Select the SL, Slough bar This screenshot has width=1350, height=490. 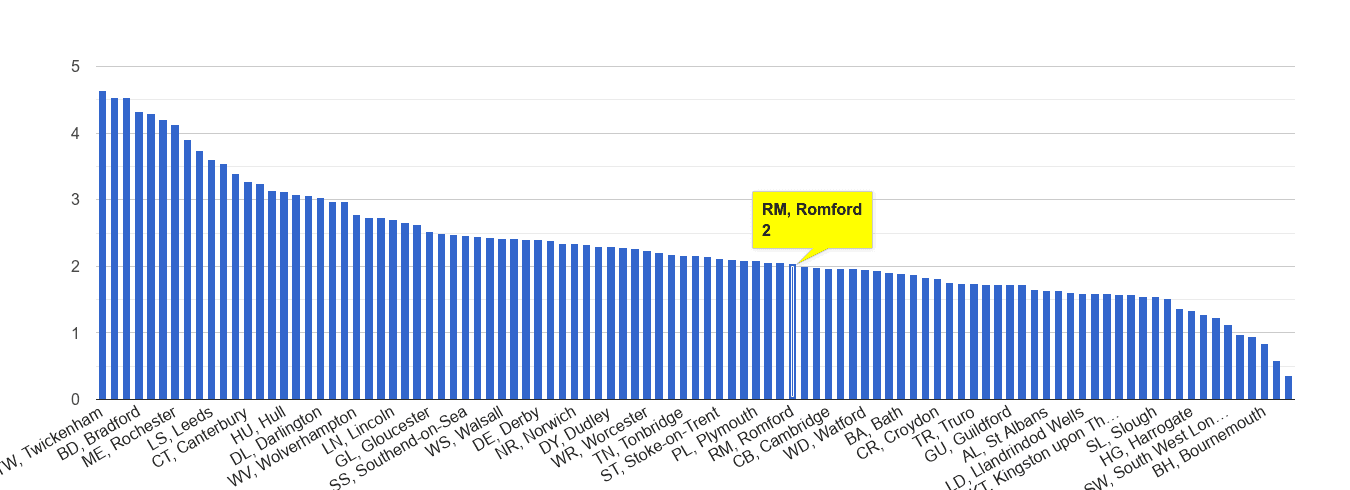1154,348
